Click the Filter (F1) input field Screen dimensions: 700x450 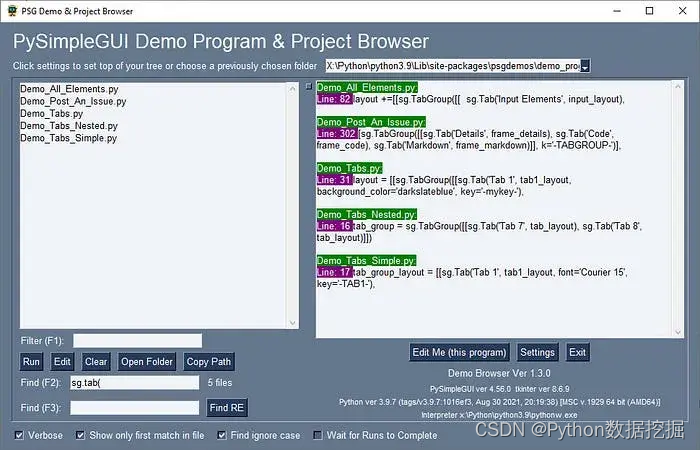tap(138, 341)
